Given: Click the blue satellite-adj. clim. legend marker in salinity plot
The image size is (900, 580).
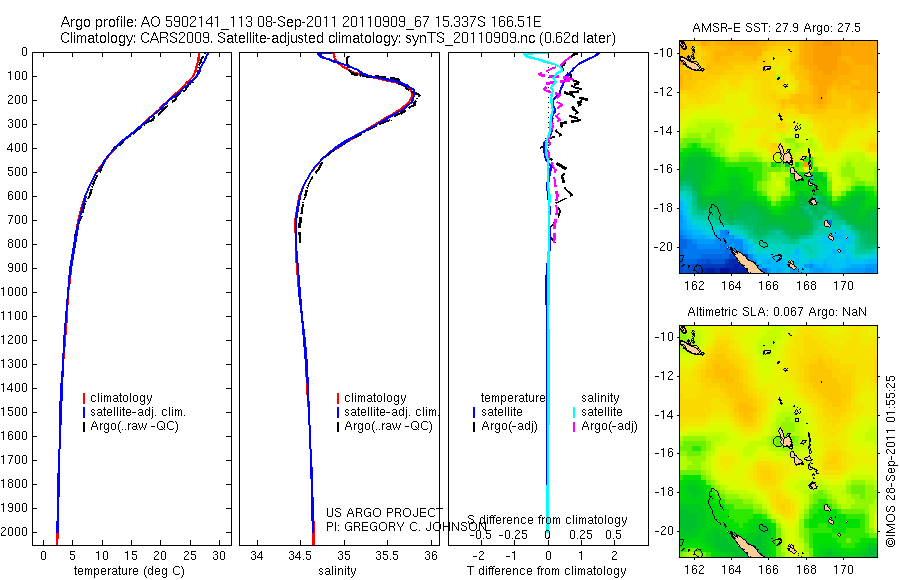Looking at the screenshot, I should [x=338, y=412].
